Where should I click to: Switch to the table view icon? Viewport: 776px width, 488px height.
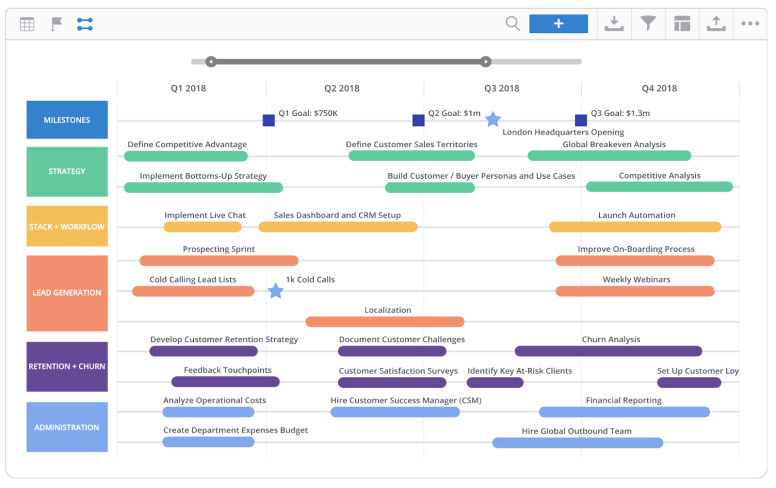point(27,24)
